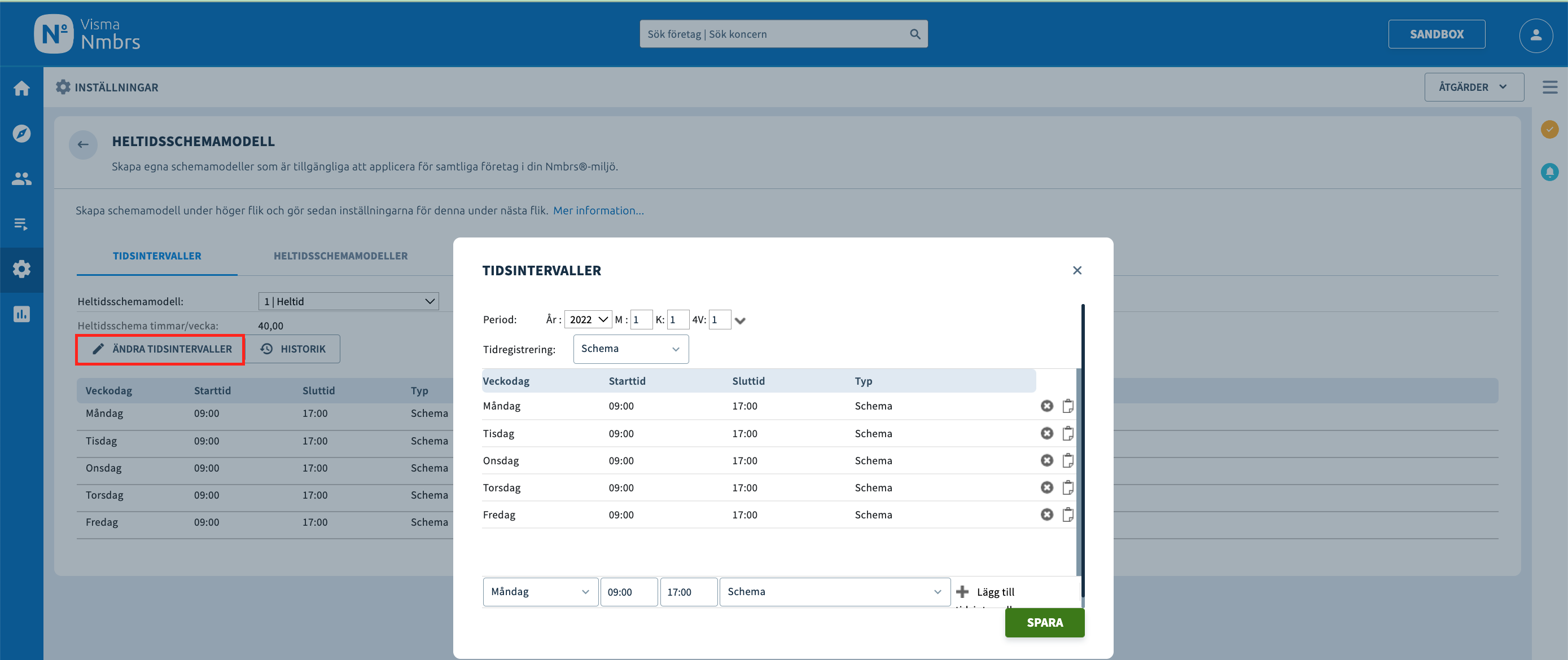Open the user profile icon
Screen dimensions: 1568x660
[x=1536, y=34]
